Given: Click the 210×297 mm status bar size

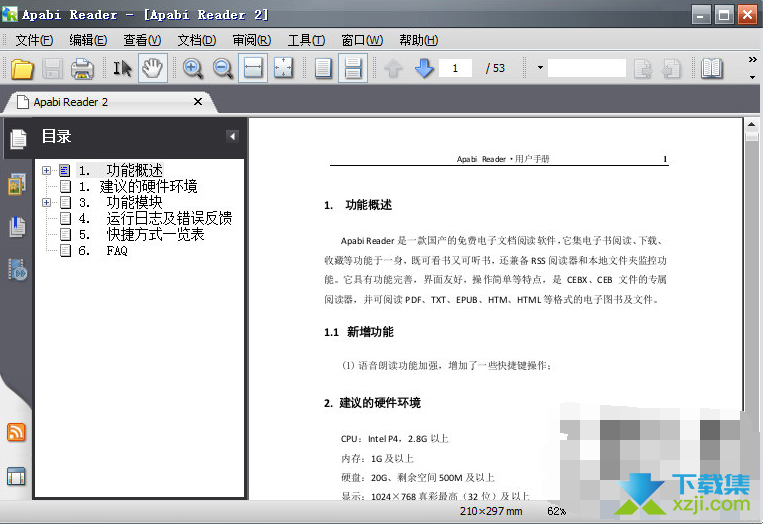Looking at the screenshot, I should click(x=491, y=511).
